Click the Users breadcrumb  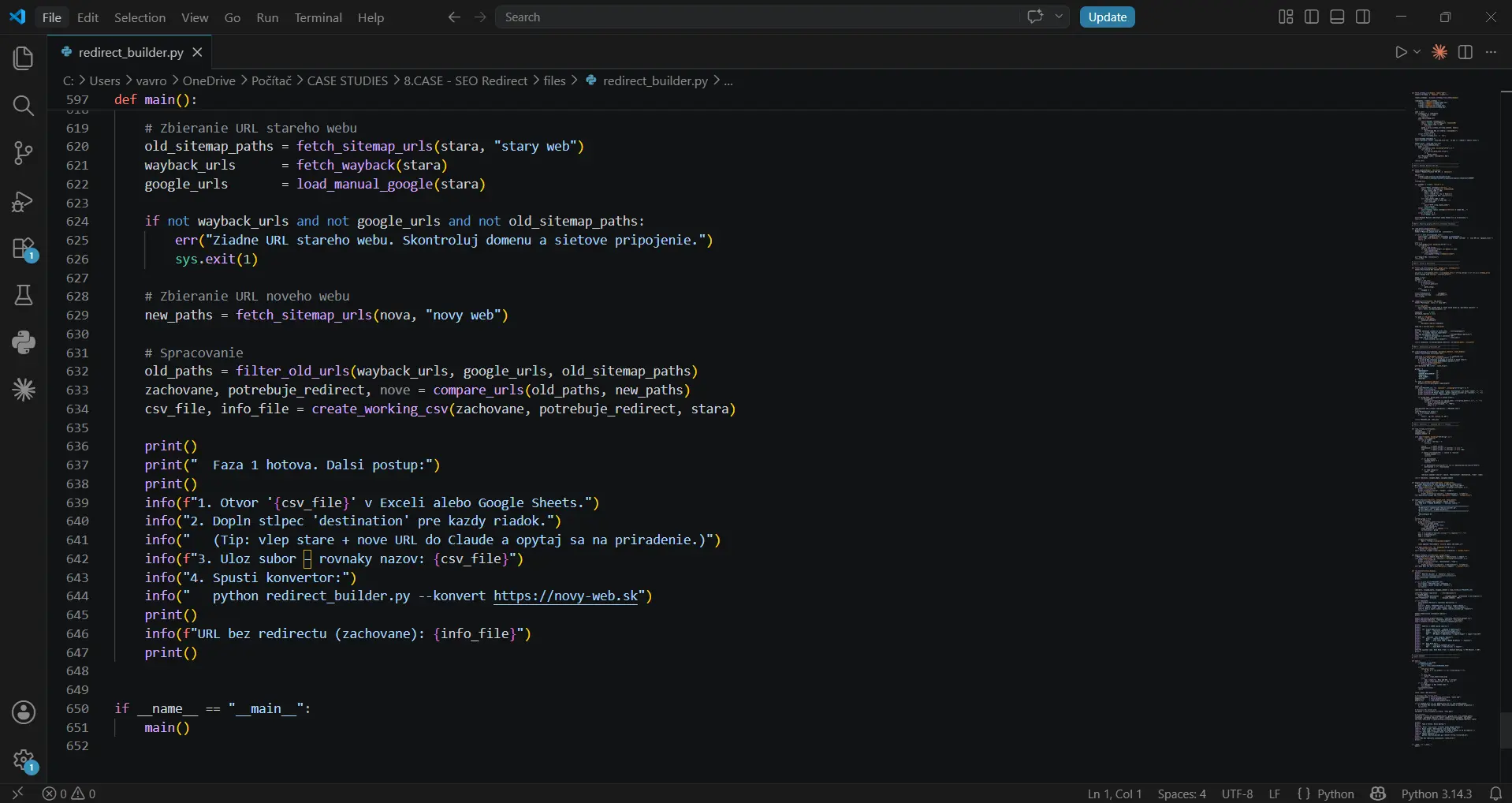[x=105, y=80]
